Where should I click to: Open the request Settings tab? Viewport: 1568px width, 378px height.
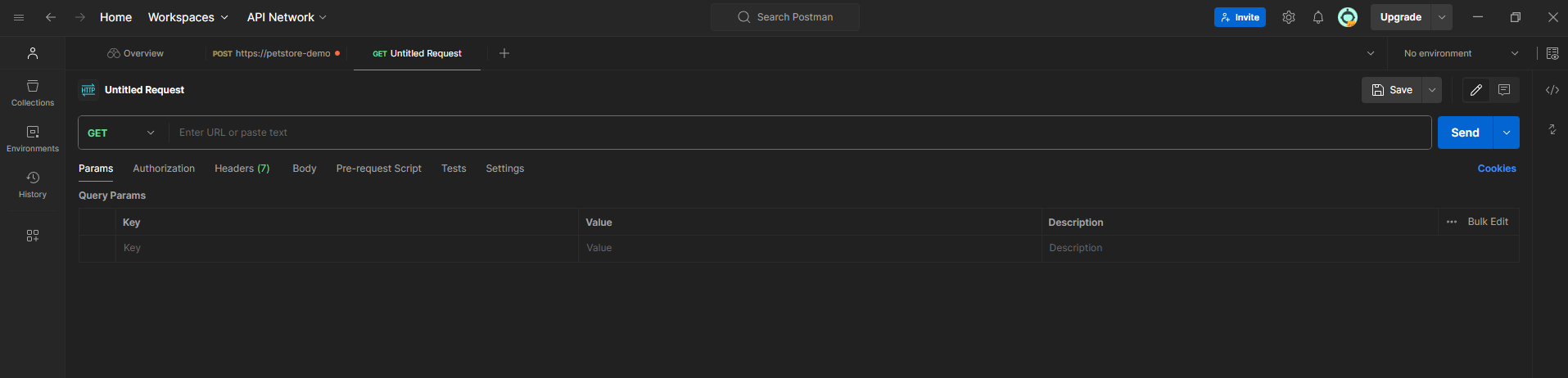tap(504, 169)
